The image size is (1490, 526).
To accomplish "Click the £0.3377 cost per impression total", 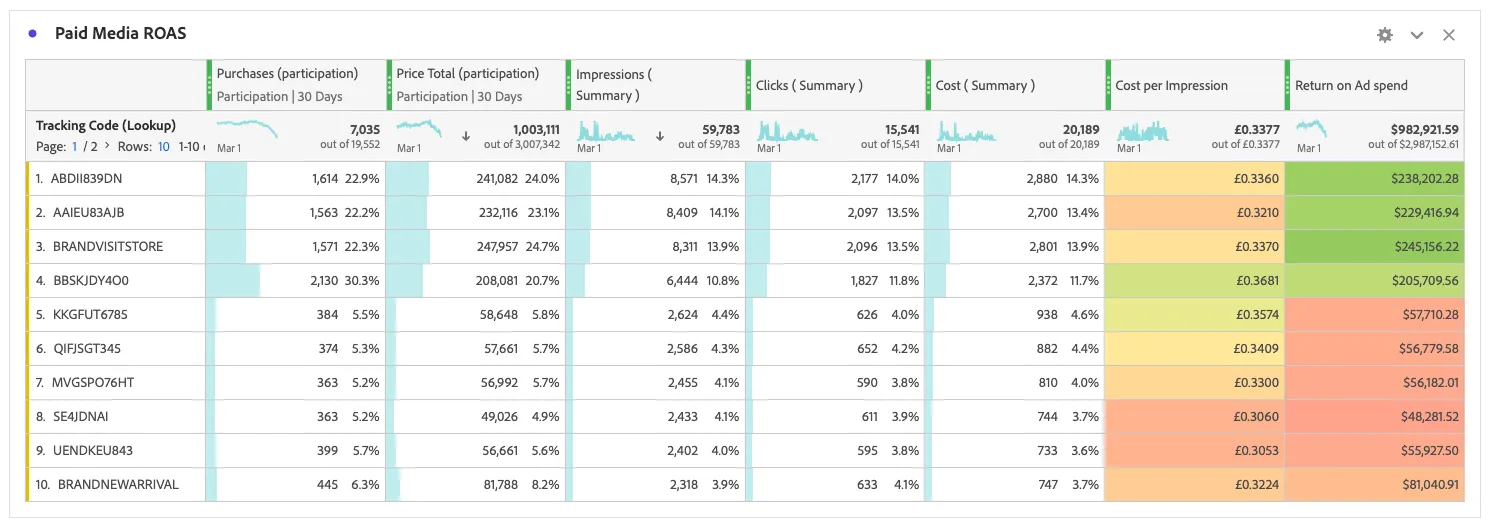I will [1258, 129].
